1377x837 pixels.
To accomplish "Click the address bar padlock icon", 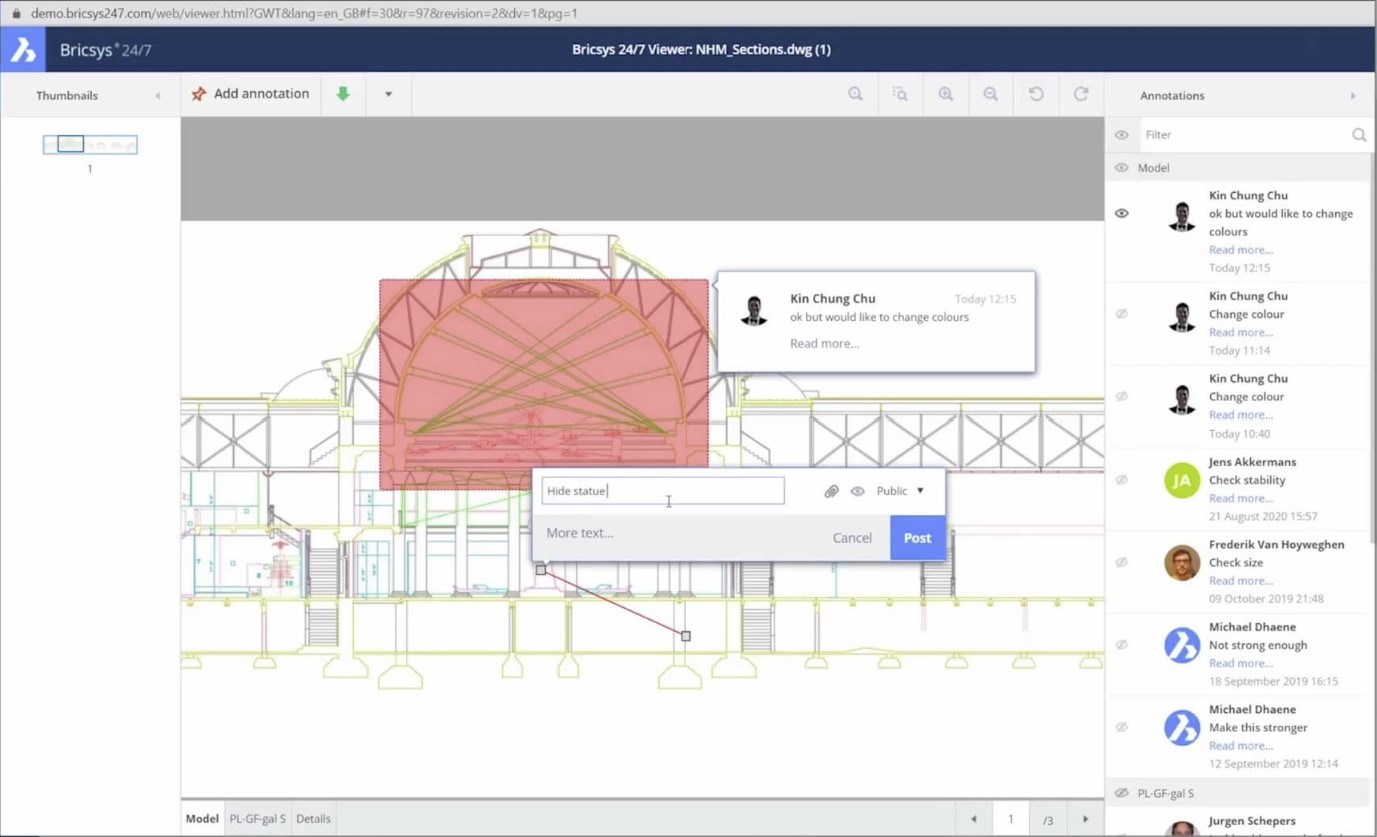I will pos(15,13).
